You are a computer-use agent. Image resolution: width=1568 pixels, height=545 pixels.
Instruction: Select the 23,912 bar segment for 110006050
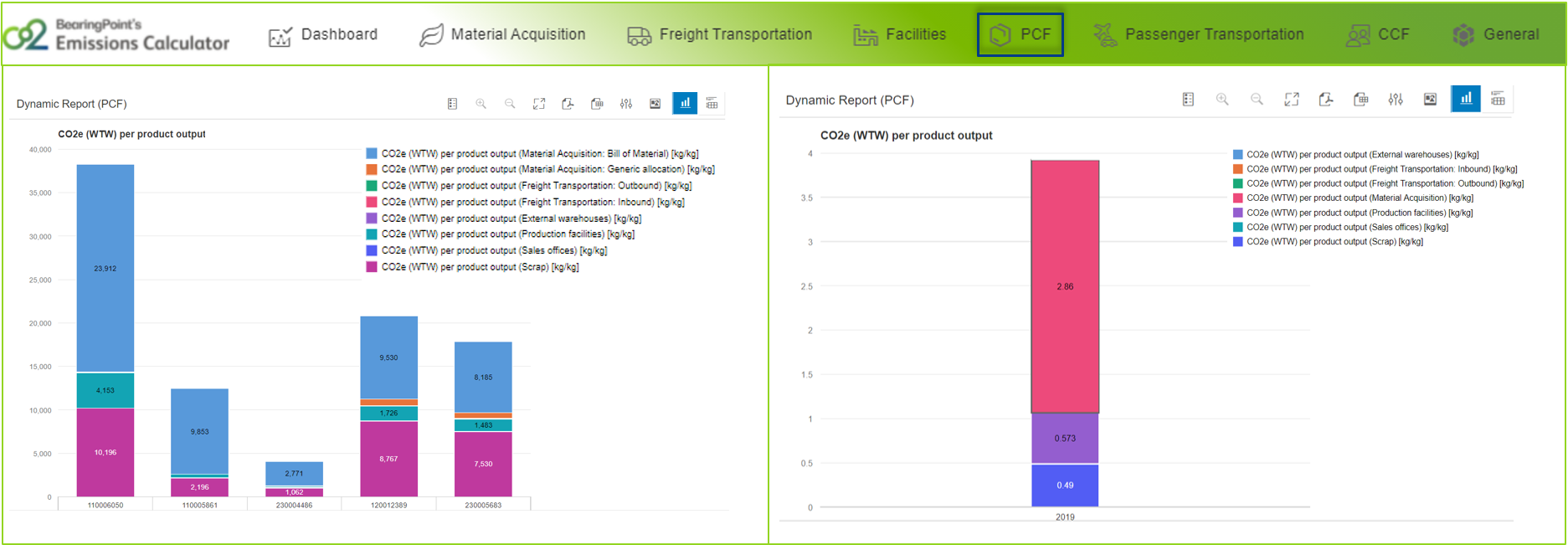(x=105, y=268)
